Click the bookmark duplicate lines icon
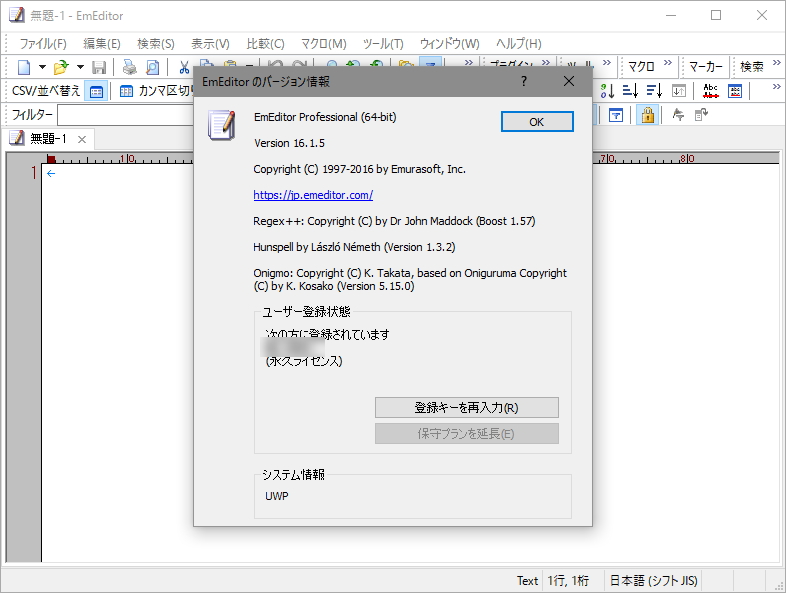This screenshot has width=786, height=593. pos(735,91)
